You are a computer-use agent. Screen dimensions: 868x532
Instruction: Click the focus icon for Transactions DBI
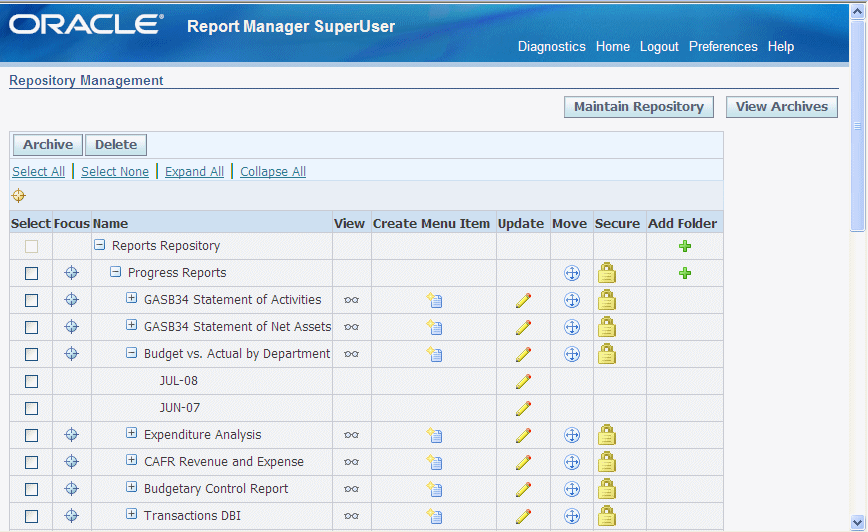pyautogui.click(x=71, y=515)
